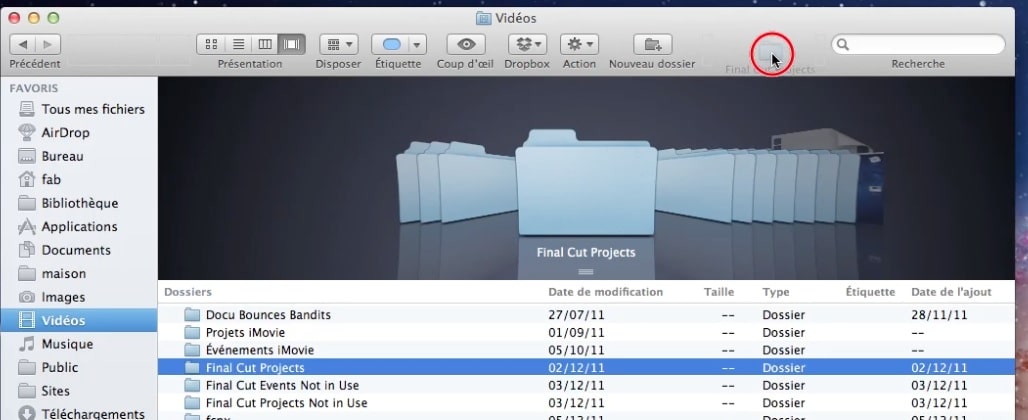Image resolution: width=1028 pixels, height=420 pixels.
Task: Open Bibliothèque in sidebar
Action: pos(82,203)
